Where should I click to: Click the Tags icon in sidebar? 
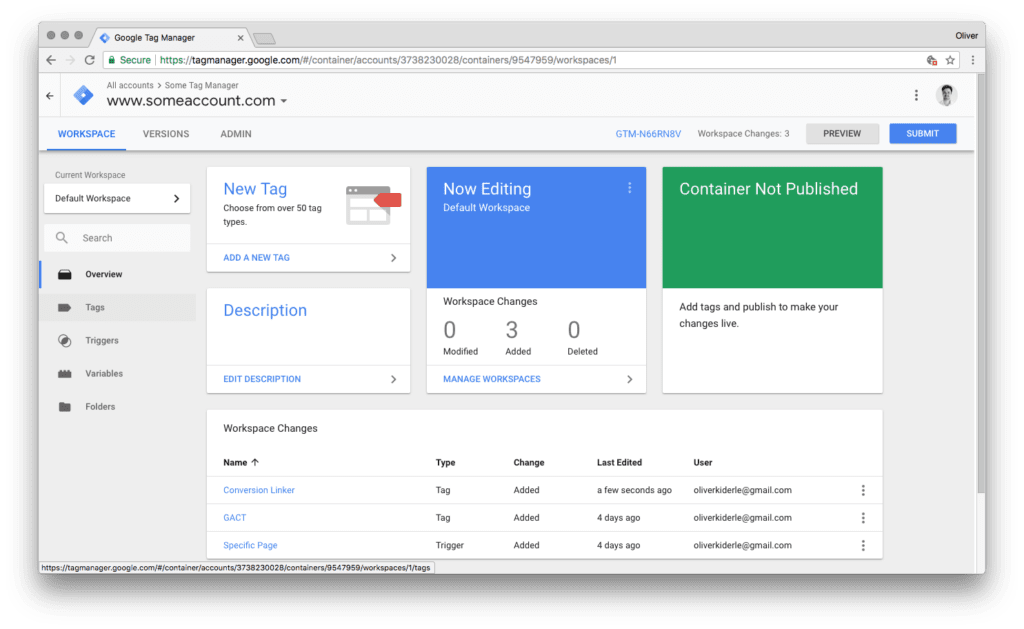click(x=65, y=308)
